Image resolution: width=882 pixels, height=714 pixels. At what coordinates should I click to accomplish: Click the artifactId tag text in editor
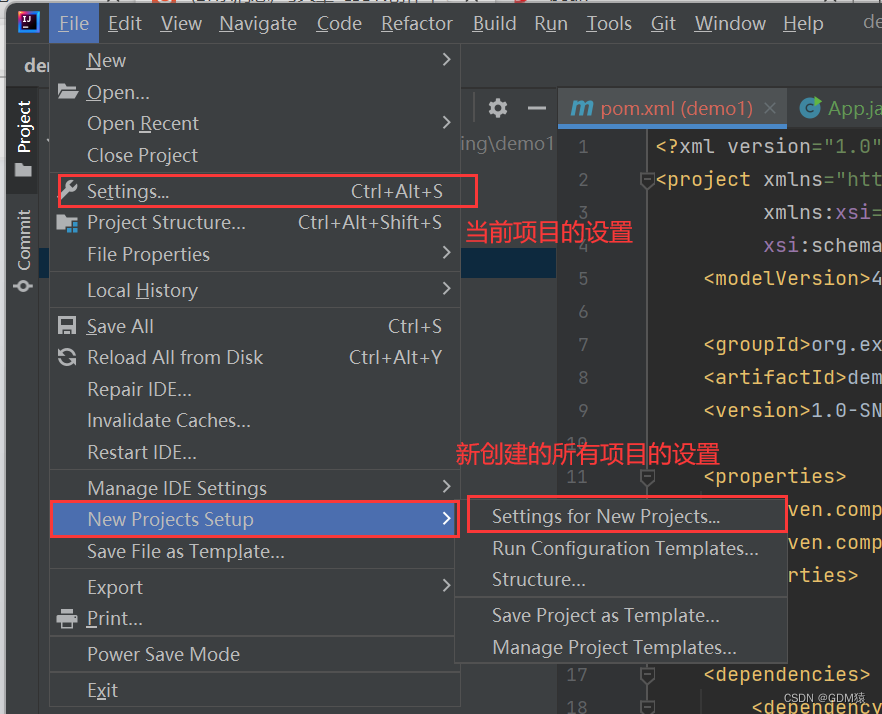775,378
